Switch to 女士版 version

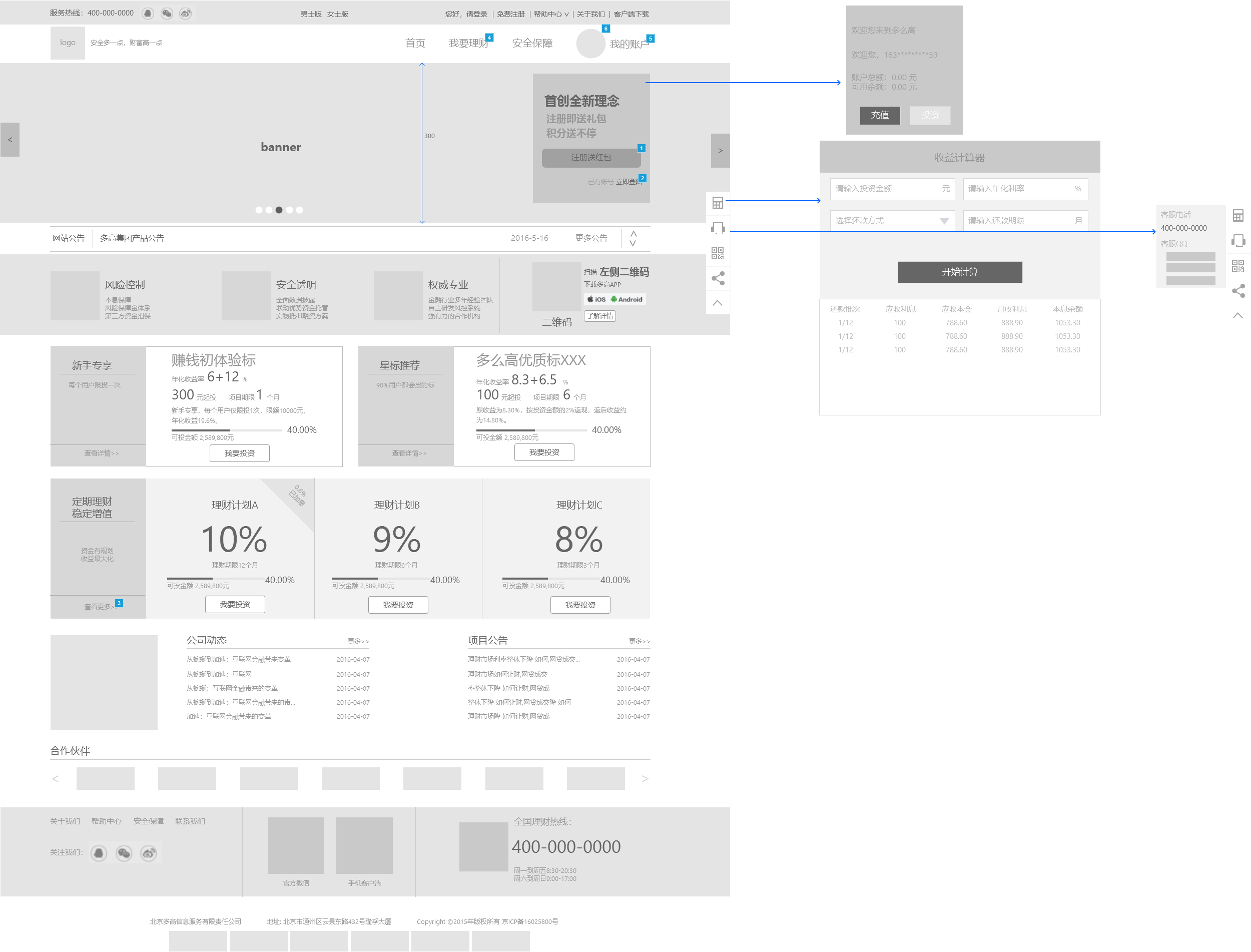(x=338, y=14)
